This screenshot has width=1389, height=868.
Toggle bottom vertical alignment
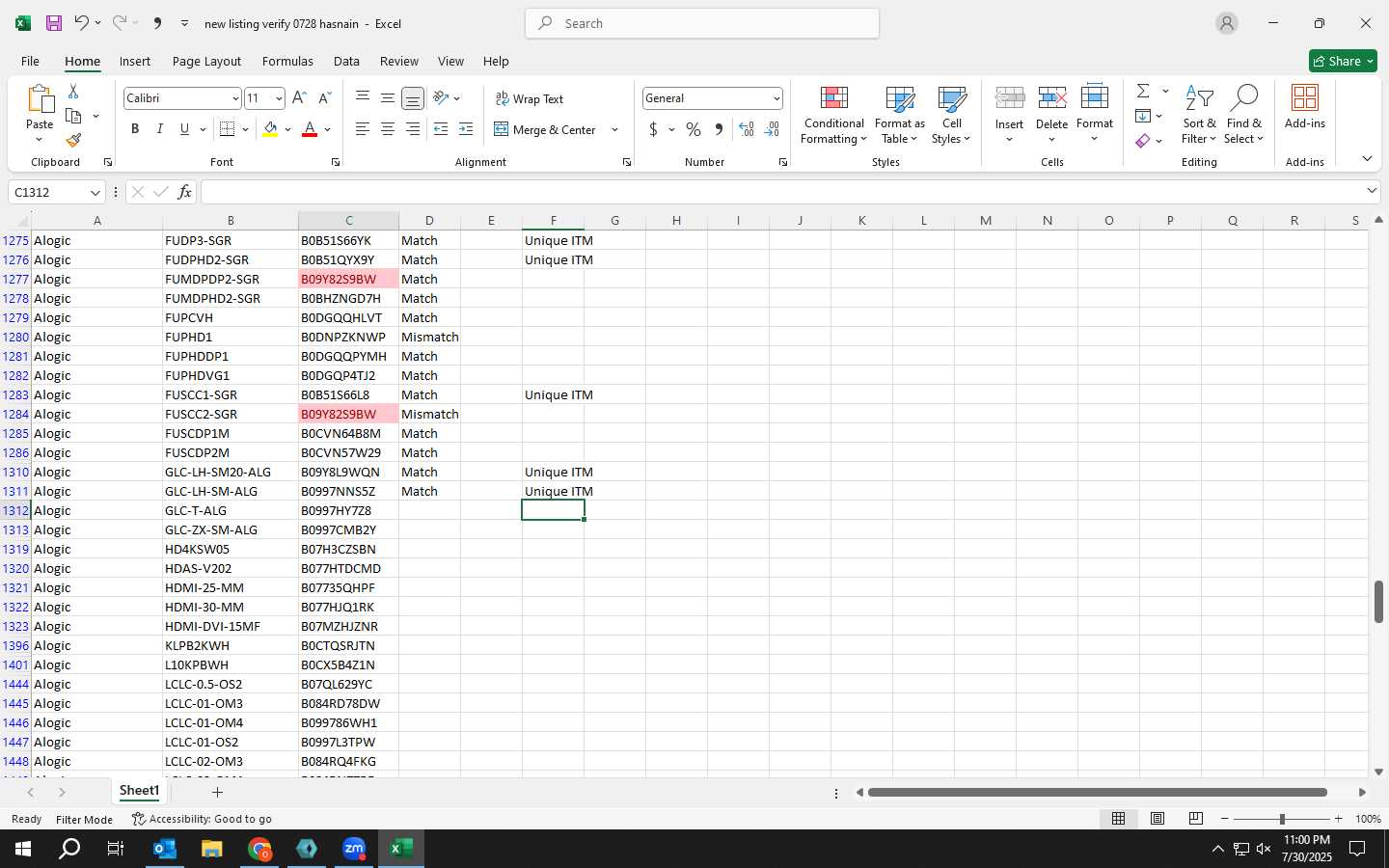(412, 98)
